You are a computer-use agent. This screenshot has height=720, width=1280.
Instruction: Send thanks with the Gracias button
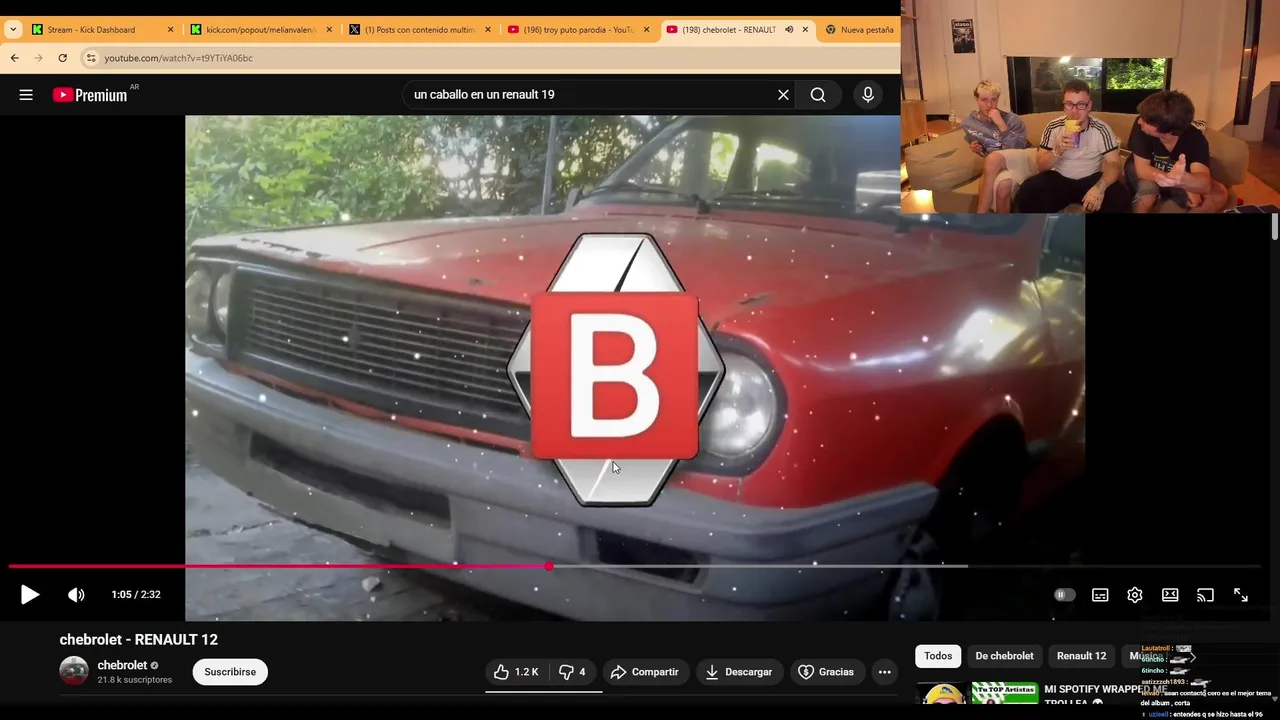pos(826,672)
